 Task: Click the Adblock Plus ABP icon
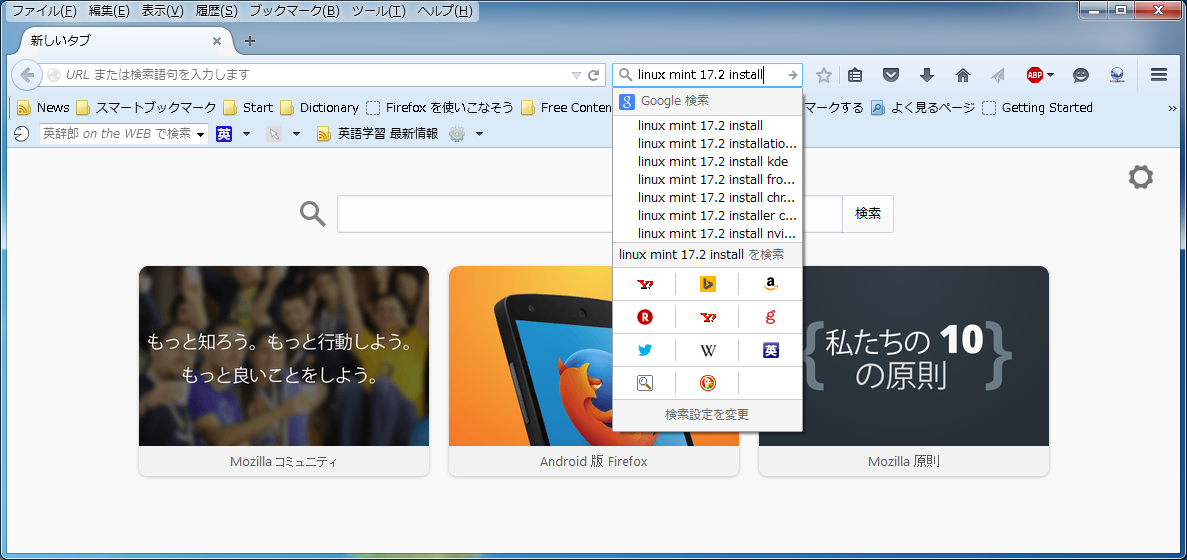1035,75
